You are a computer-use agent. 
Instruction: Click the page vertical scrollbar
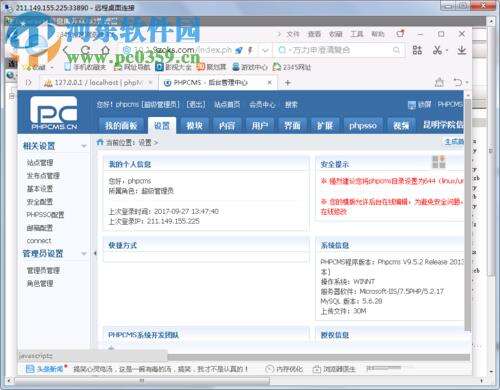click(x=468, y=215)
